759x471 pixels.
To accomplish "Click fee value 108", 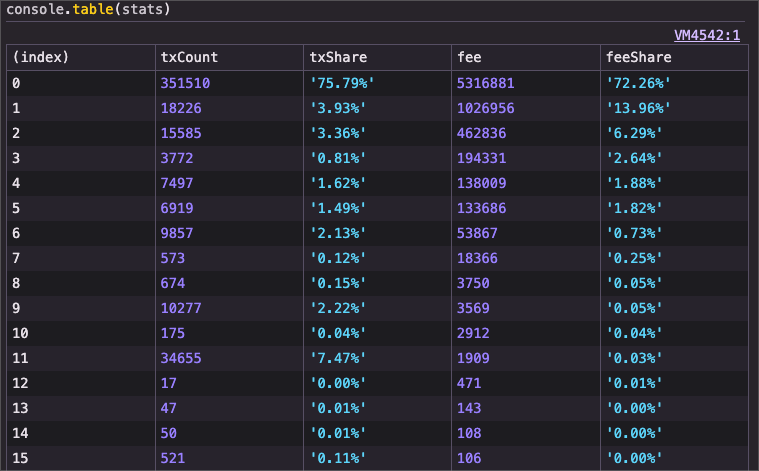I will (469, 433).
